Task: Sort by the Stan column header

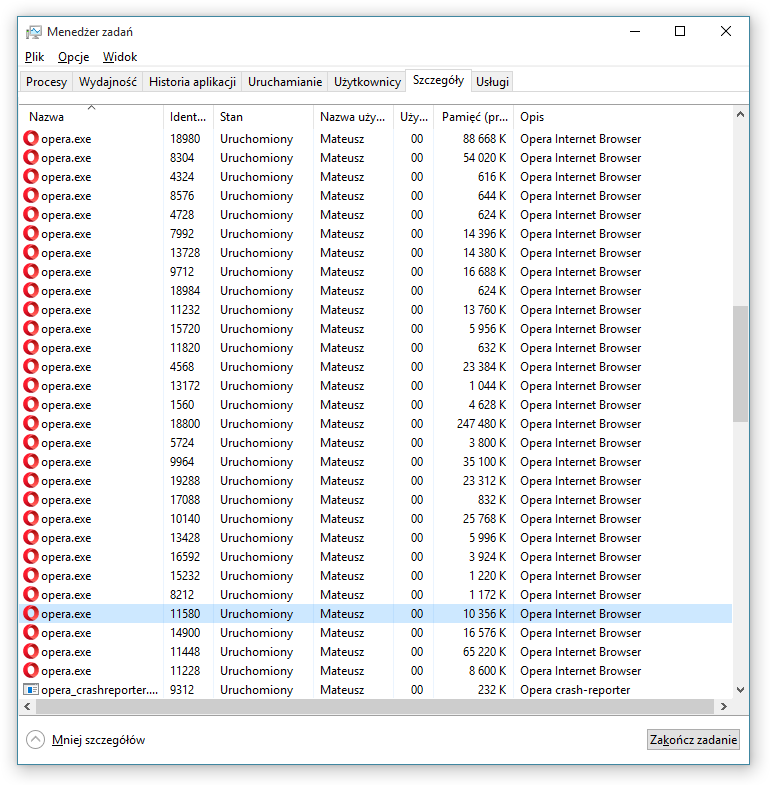Action: 263,117
